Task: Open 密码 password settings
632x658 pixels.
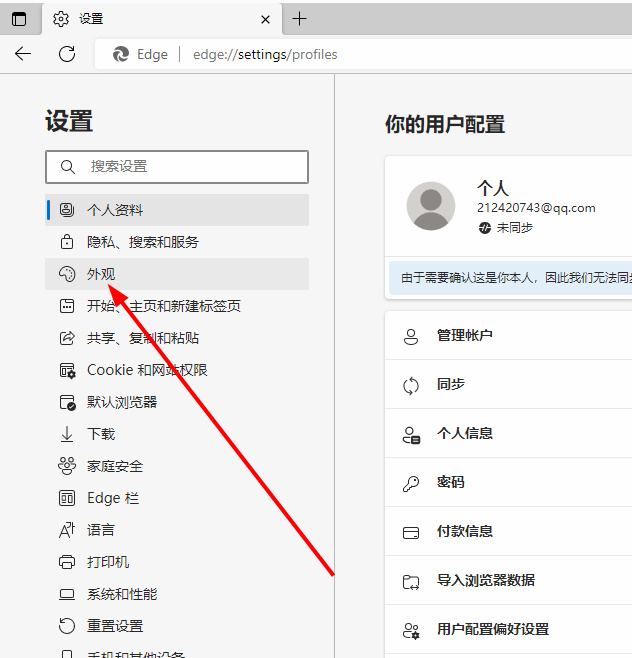Action: coord(451,482)
